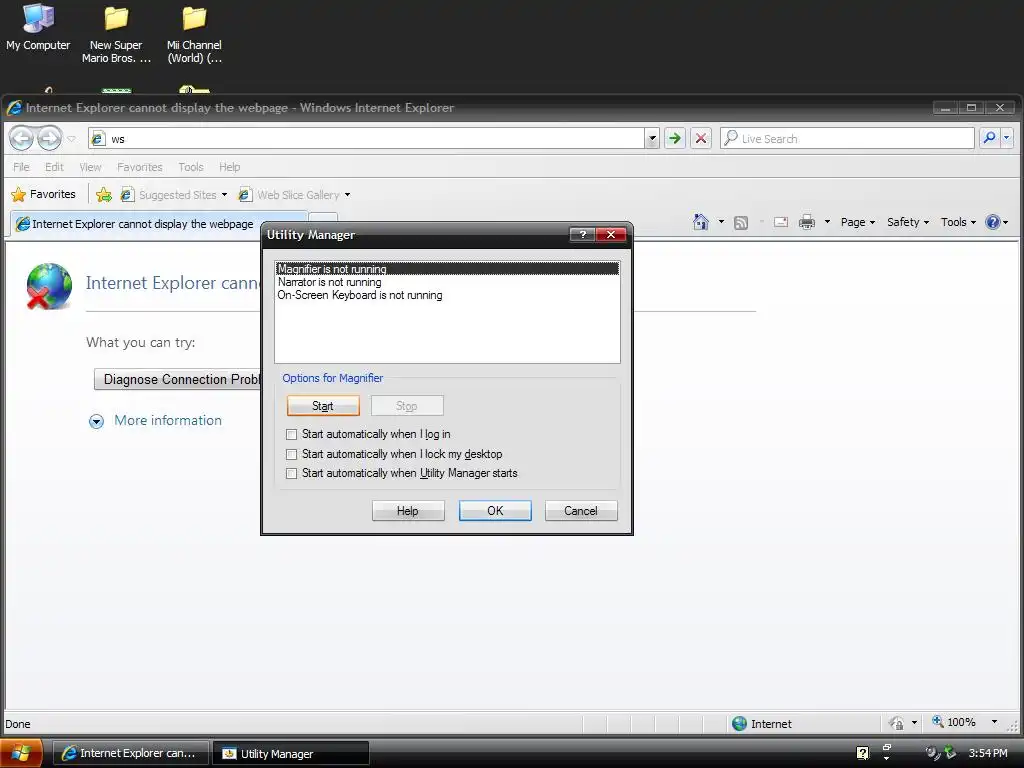Open the Edit menu in Internet Explorer

[x=54, y=167]
